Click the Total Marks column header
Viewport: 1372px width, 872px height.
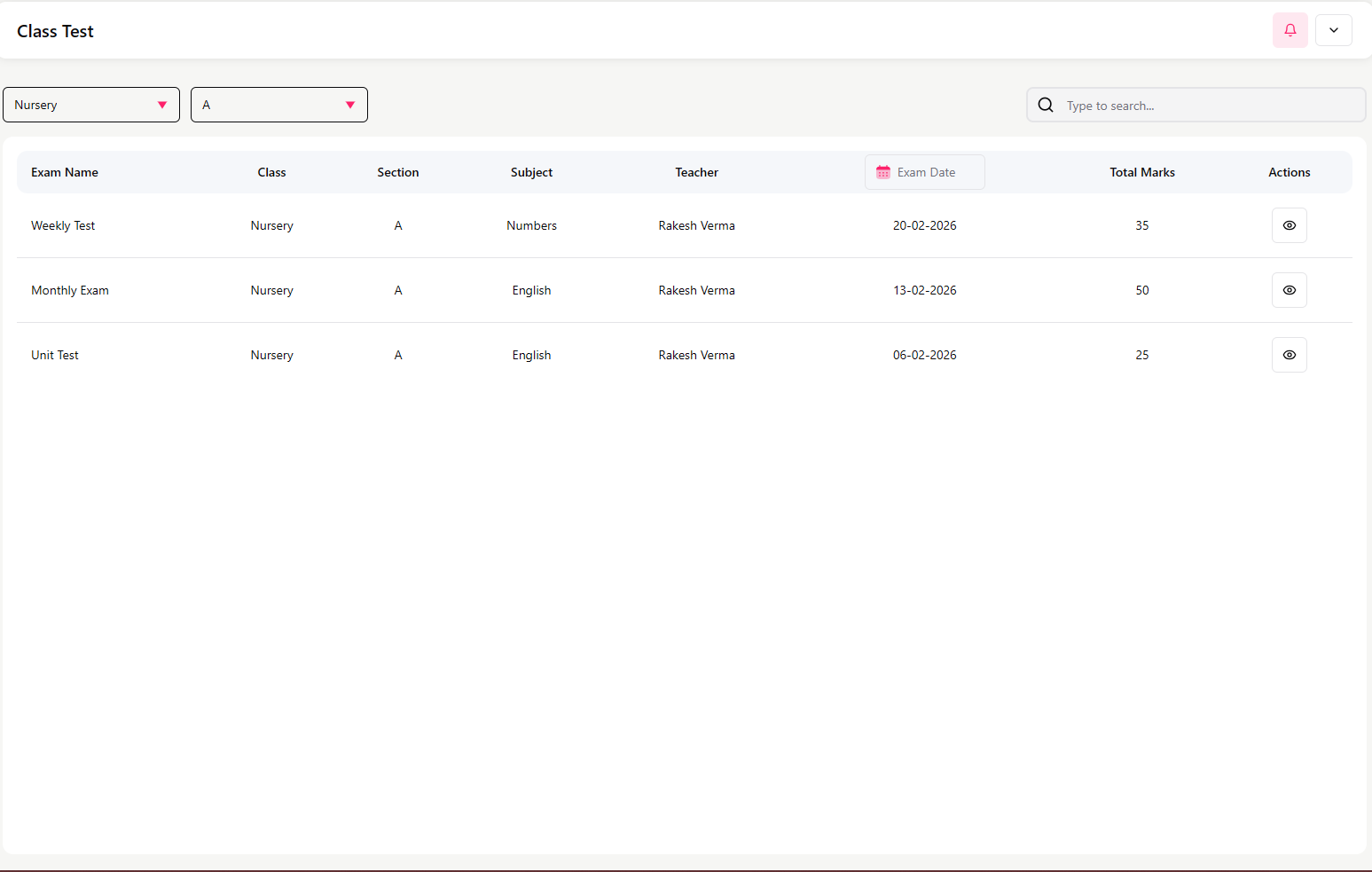1141,172
